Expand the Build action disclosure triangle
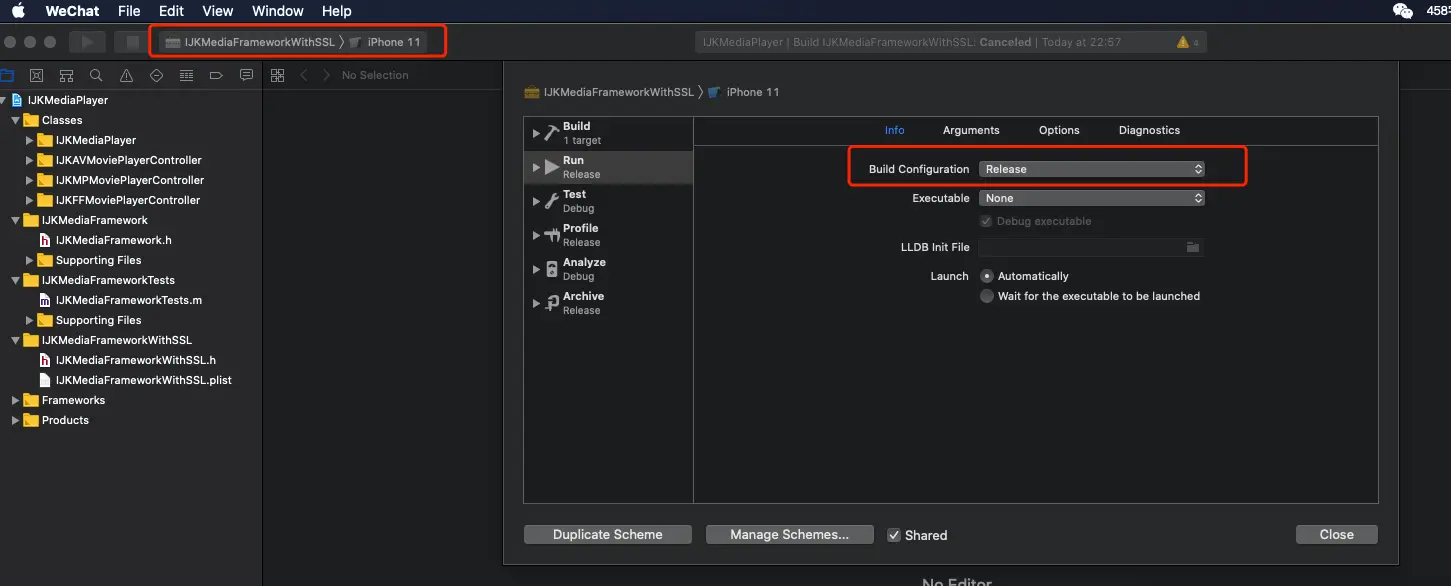Viewport: 1451px width, 586px height. point(536,133)
